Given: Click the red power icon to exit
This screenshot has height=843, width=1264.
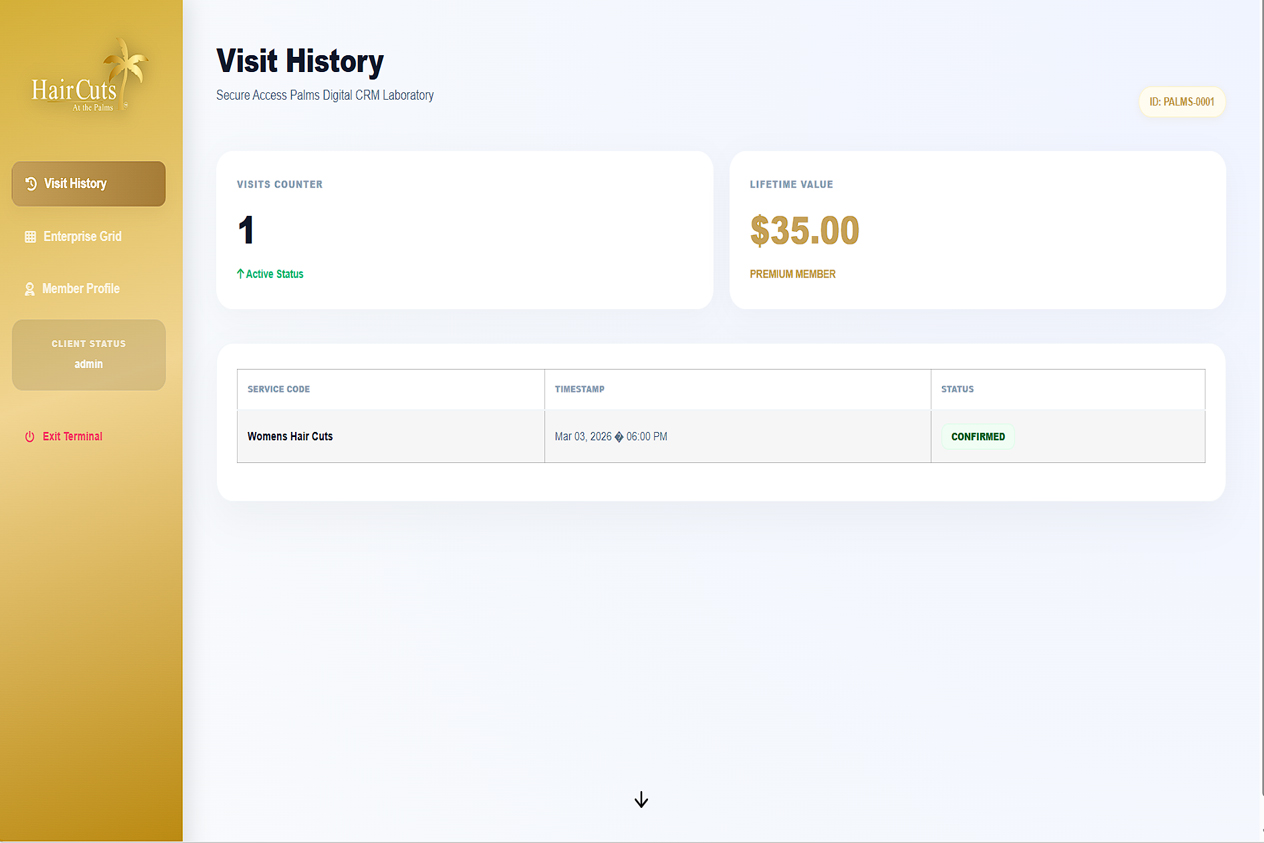Looking at the screenshot, I should 30,437.
